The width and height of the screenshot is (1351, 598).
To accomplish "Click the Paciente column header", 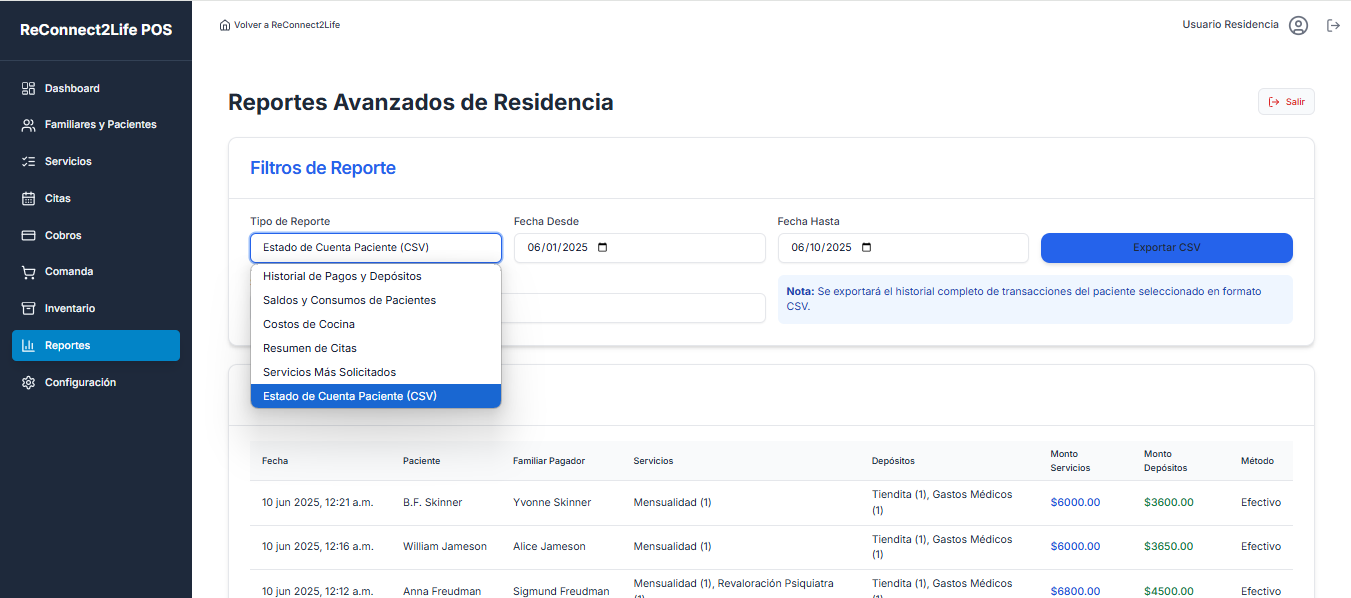I will click(x=421, y=461).
